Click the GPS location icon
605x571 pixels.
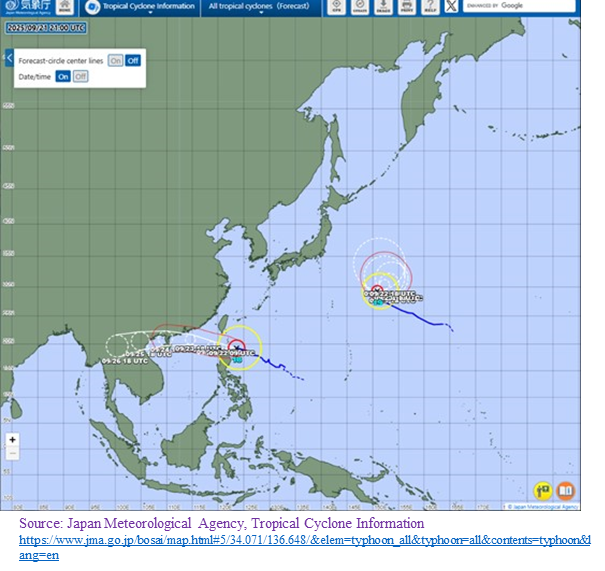[336, 8]
